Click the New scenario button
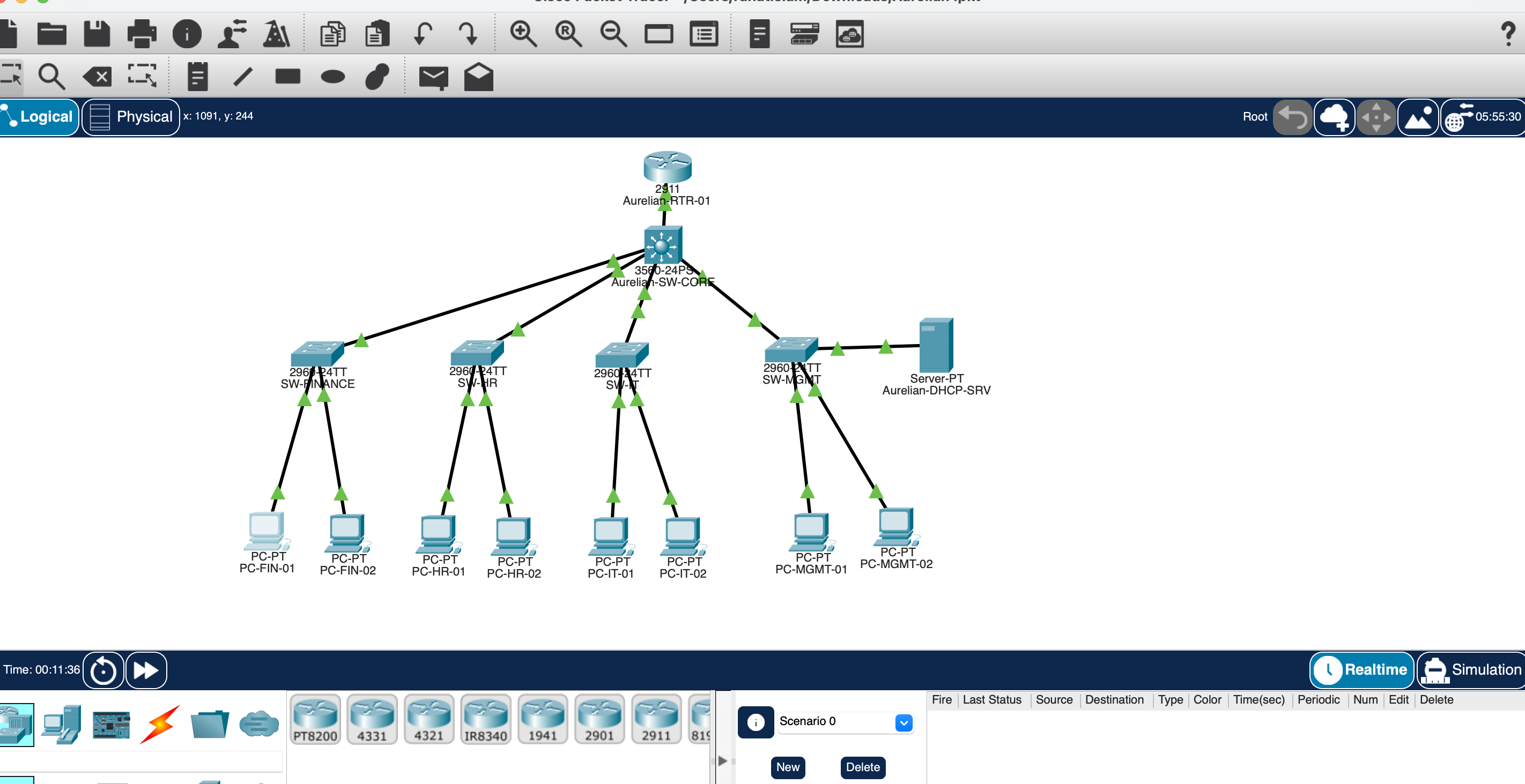Image resolution: width=1525 pixels, height=784 pixels. click(x=787, y=767)
